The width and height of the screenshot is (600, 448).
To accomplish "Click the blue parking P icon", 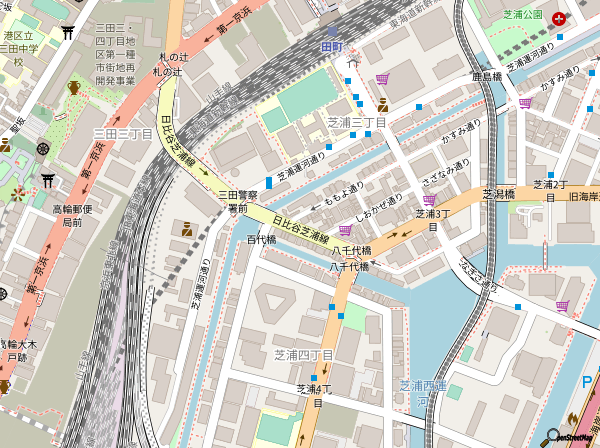I will [x=587, y=381].
